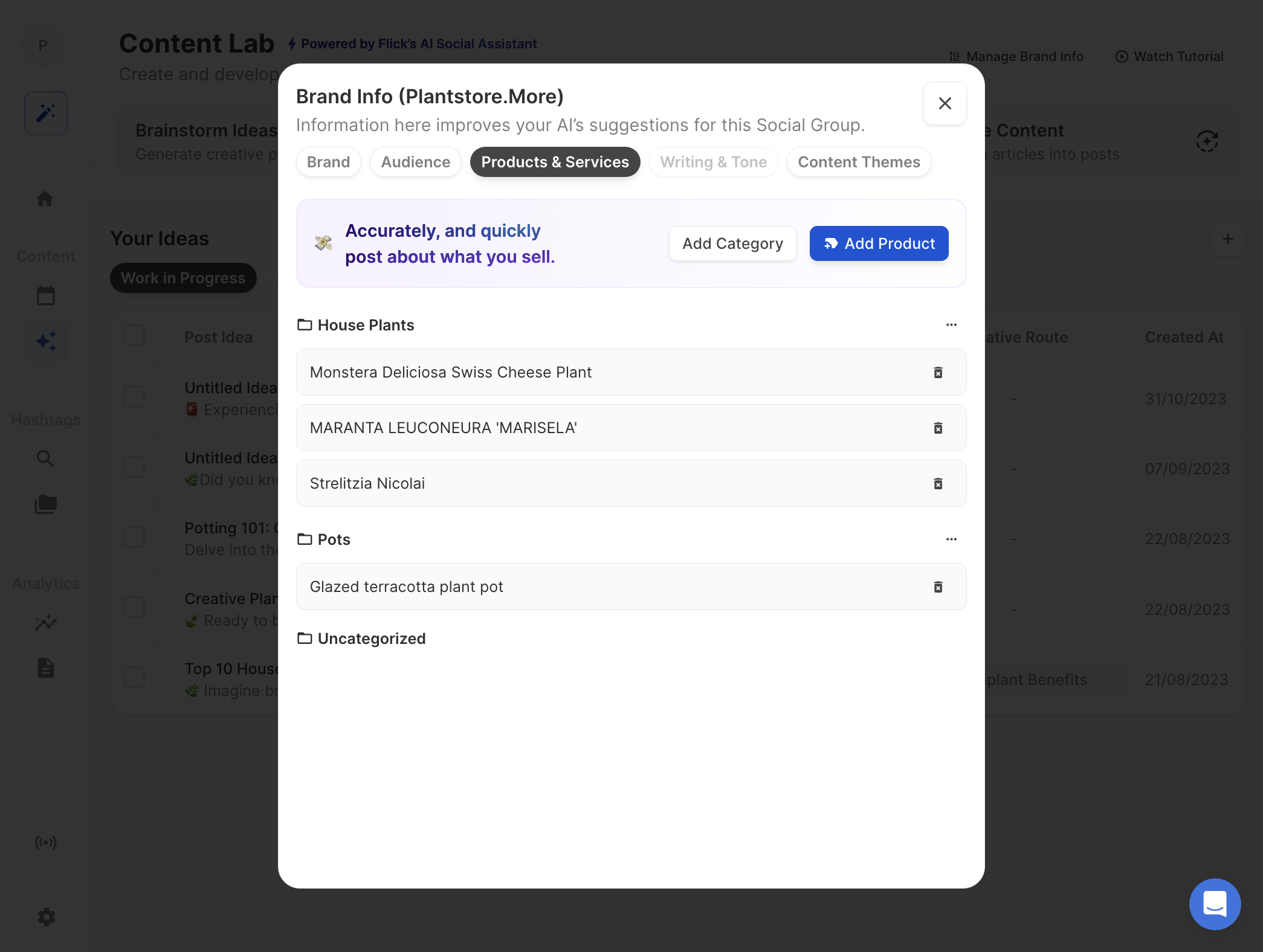Open House Plants category options menu
Screen dimensions: 1263x952
(951, 325)
